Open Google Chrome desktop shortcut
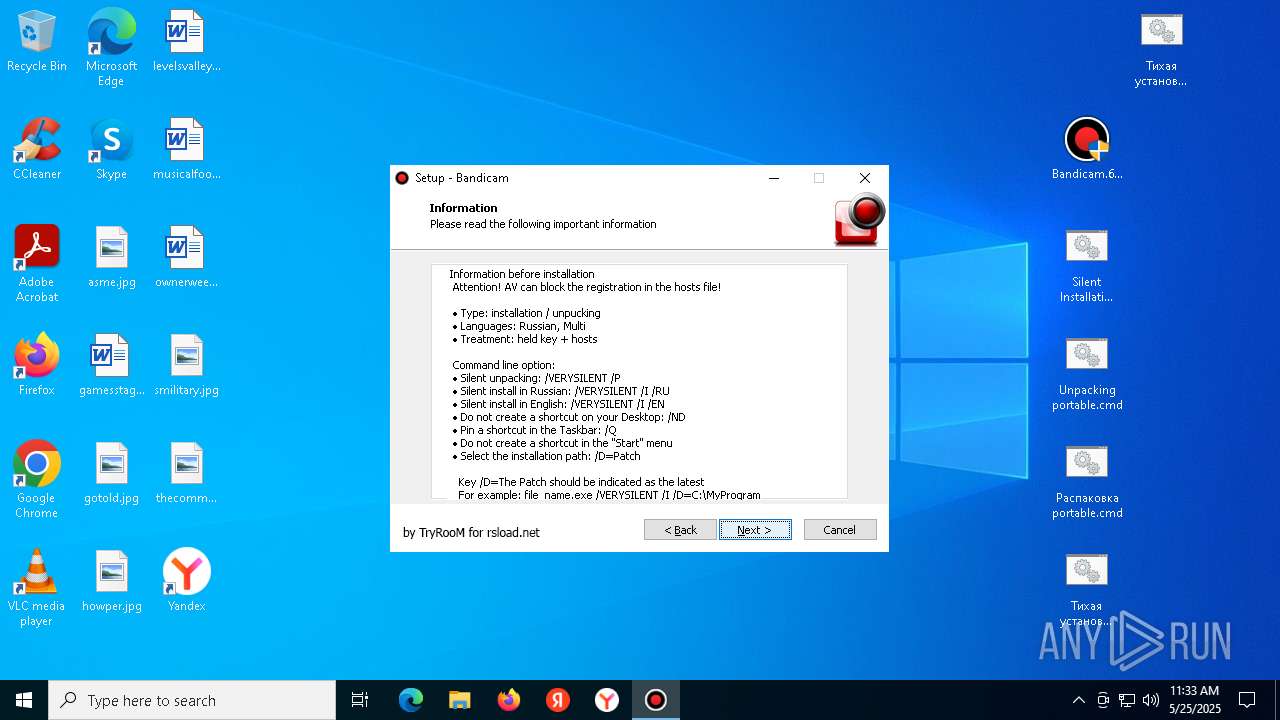Image resolution: width=1280 pixels, height=720 pixels. [x=37, y=480]
